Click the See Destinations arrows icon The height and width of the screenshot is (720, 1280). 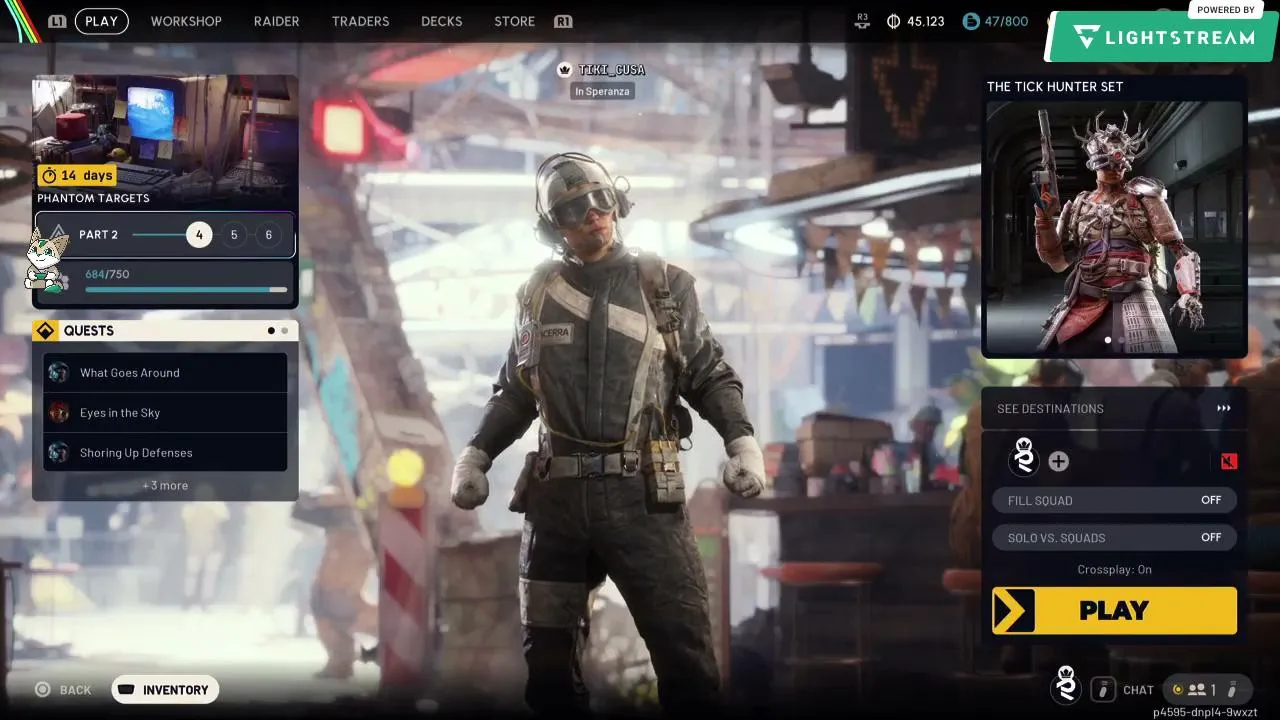tap(1224, 409)
